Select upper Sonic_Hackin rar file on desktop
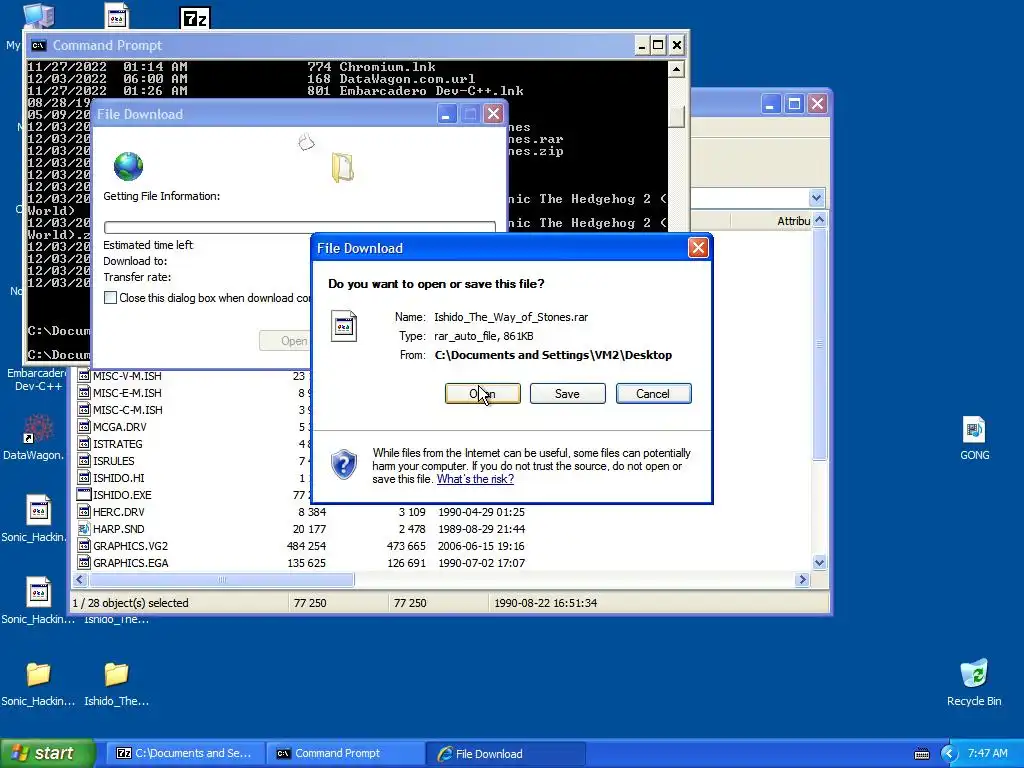The width and height of the screenshot is (1024, 768). (x=39, y=510)
